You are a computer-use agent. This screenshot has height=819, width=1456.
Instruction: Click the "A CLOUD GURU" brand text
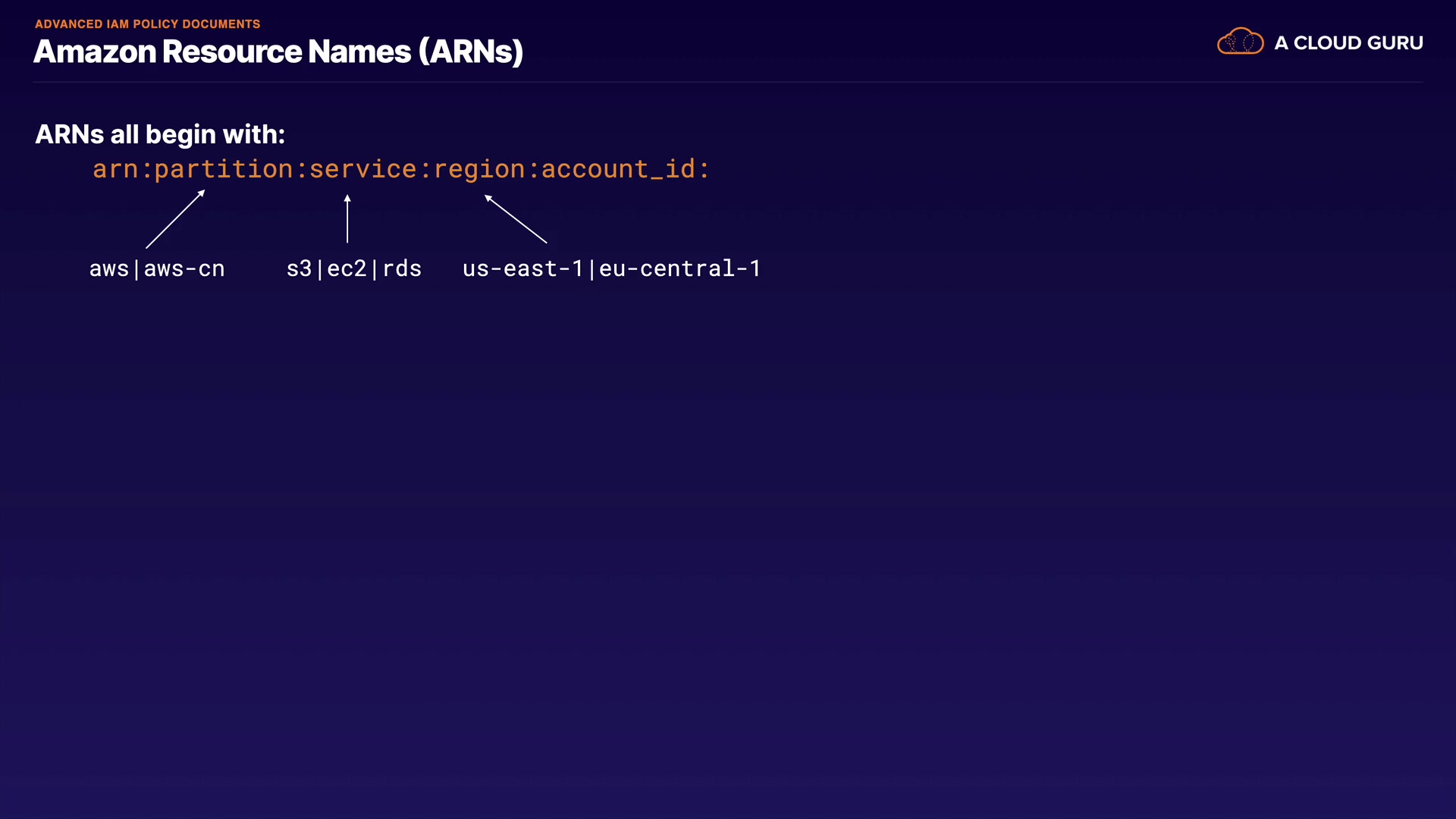click(1348, 43)
